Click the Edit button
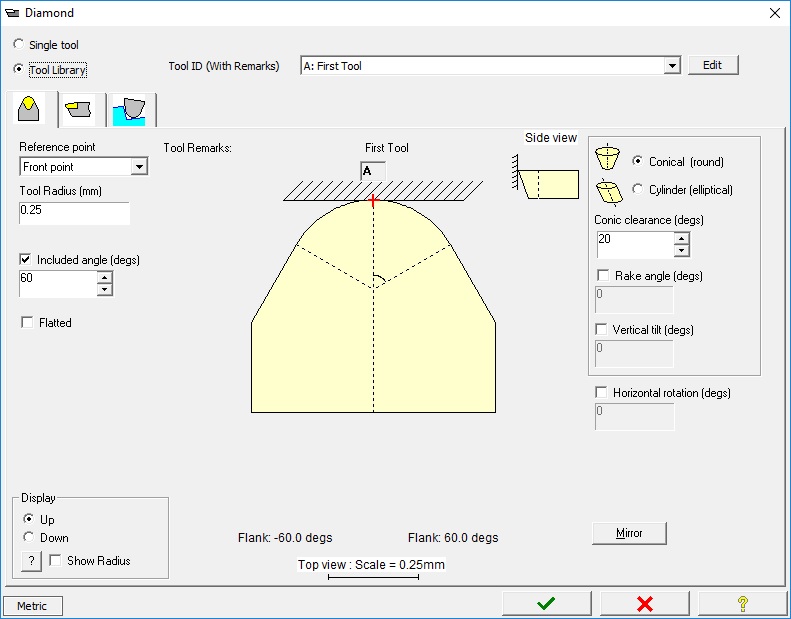Image resolution: width=791 pixels, height=619 pixels. pyautogui.click(x=713, y=65)
